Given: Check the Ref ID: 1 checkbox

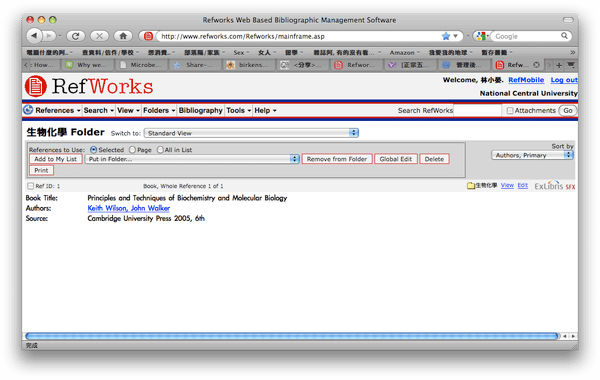Looking at the screenshot, I should [31, 186].
